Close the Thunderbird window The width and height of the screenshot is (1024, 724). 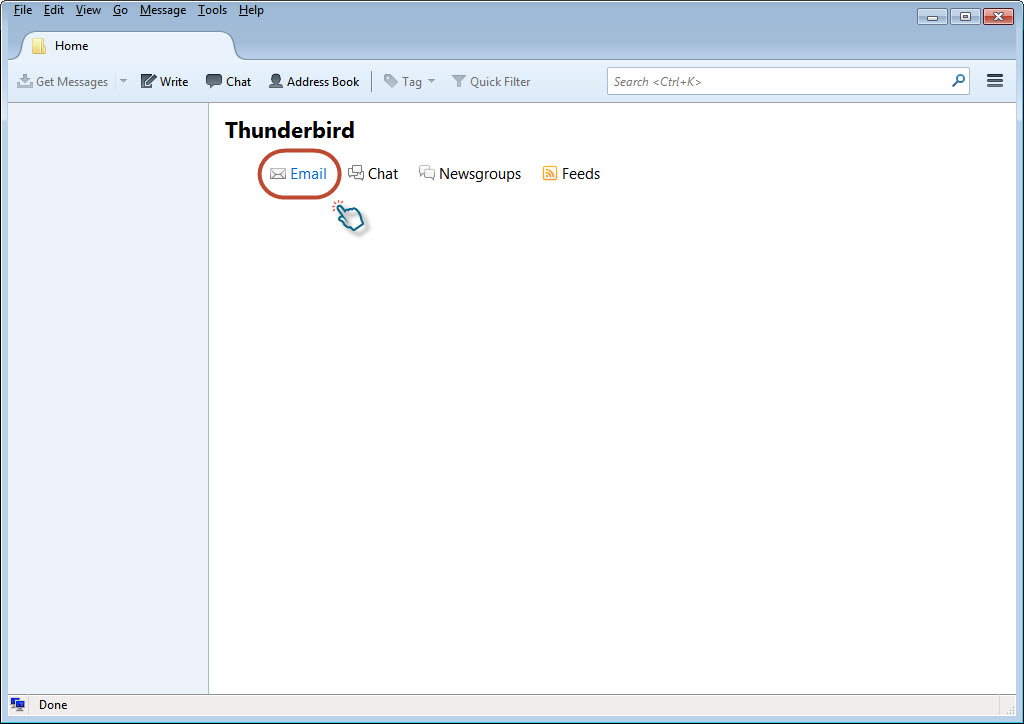(998, 16)
